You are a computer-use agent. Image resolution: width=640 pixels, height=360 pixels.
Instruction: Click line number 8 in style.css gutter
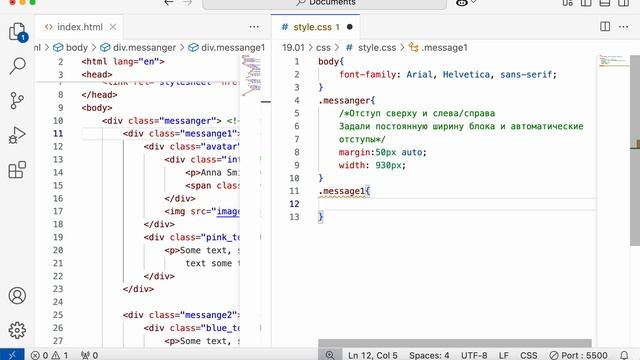(x=297, y=152)
